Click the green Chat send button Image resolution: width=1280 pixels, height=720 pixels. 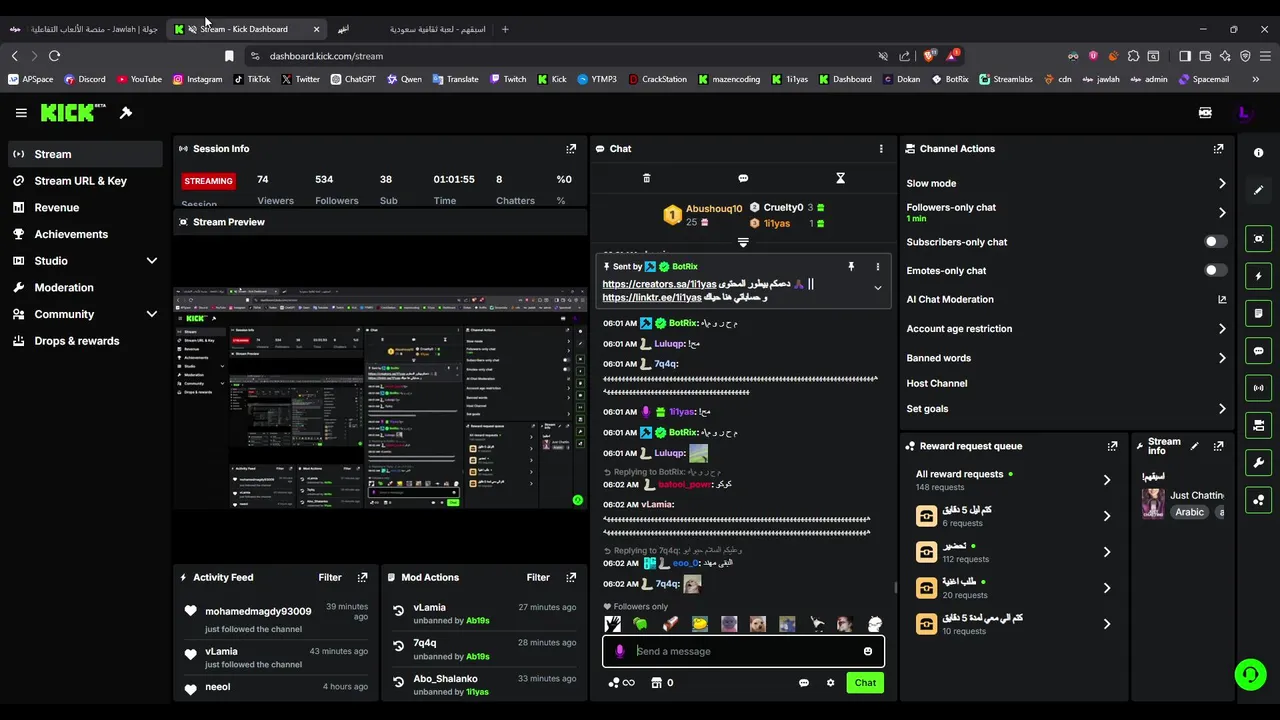(x=865, y=683)
